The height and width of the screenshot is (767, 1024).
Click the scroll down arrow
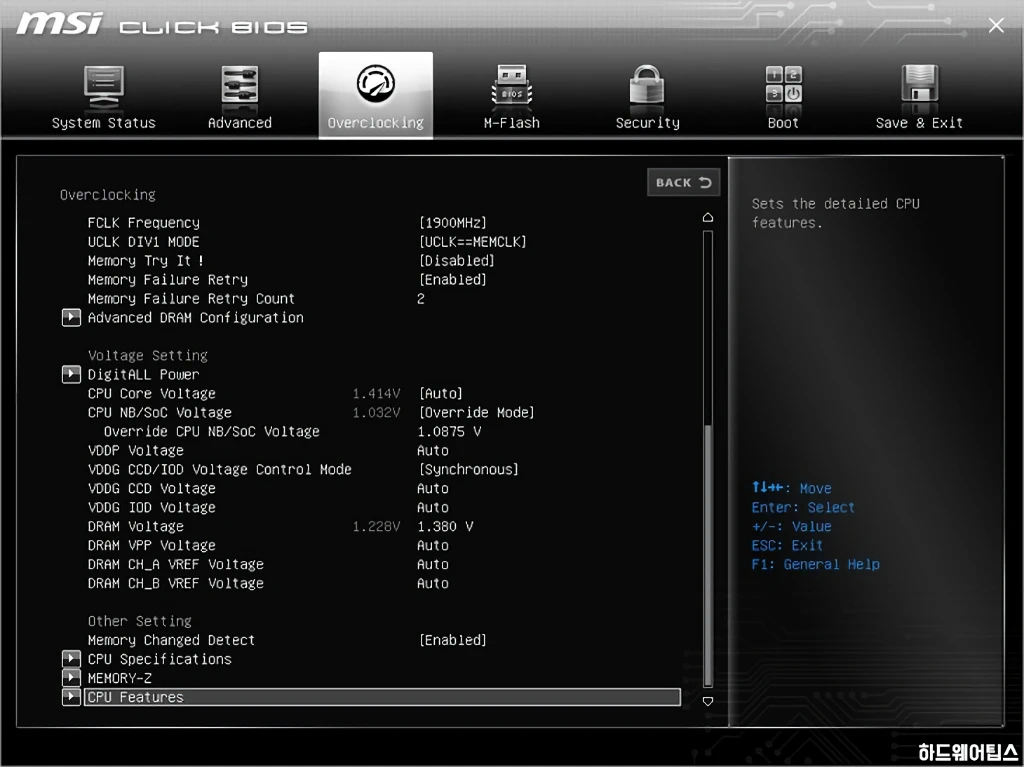(708, 701)
